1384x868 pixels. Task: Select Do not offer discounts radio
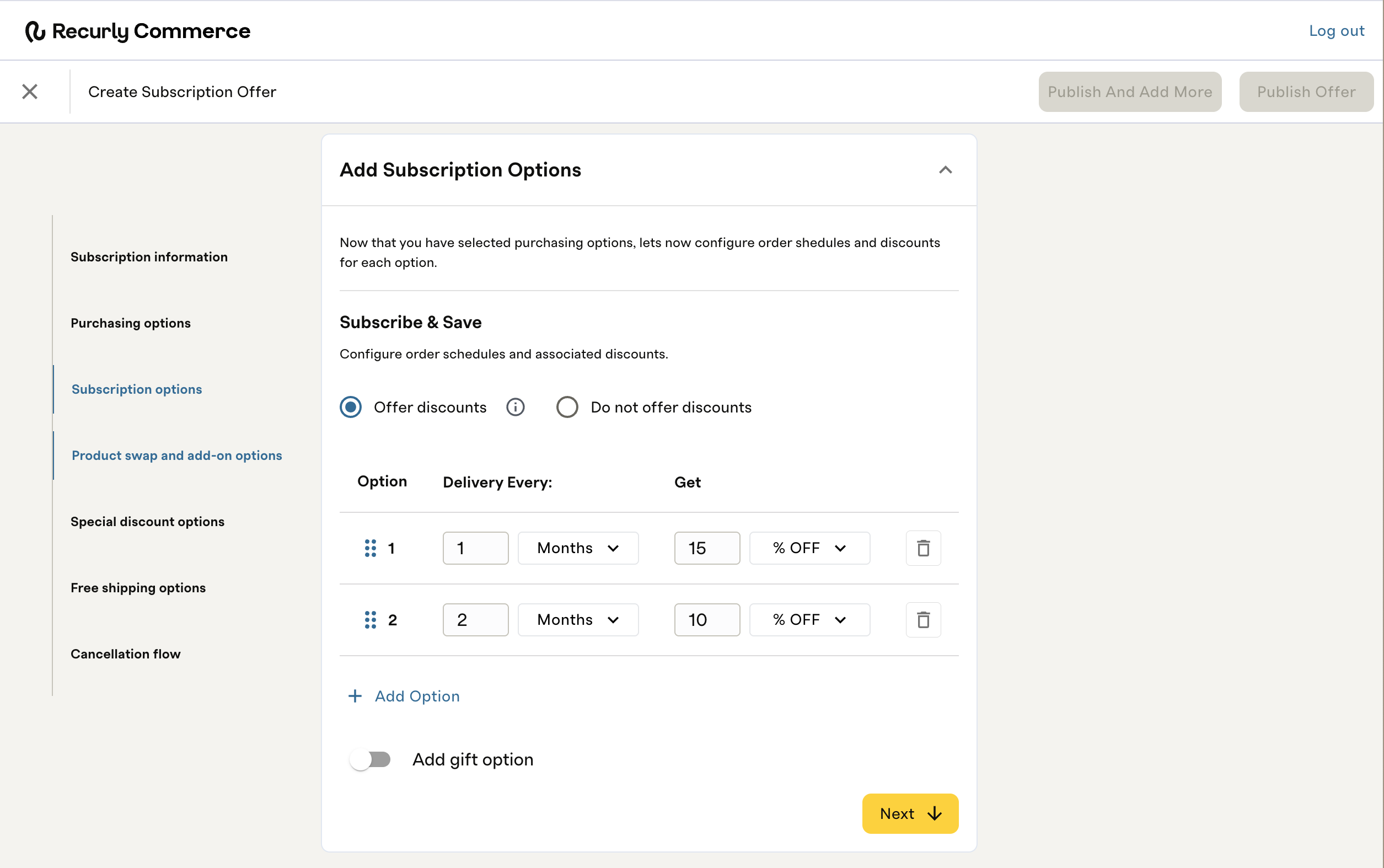tap(567, 407)
